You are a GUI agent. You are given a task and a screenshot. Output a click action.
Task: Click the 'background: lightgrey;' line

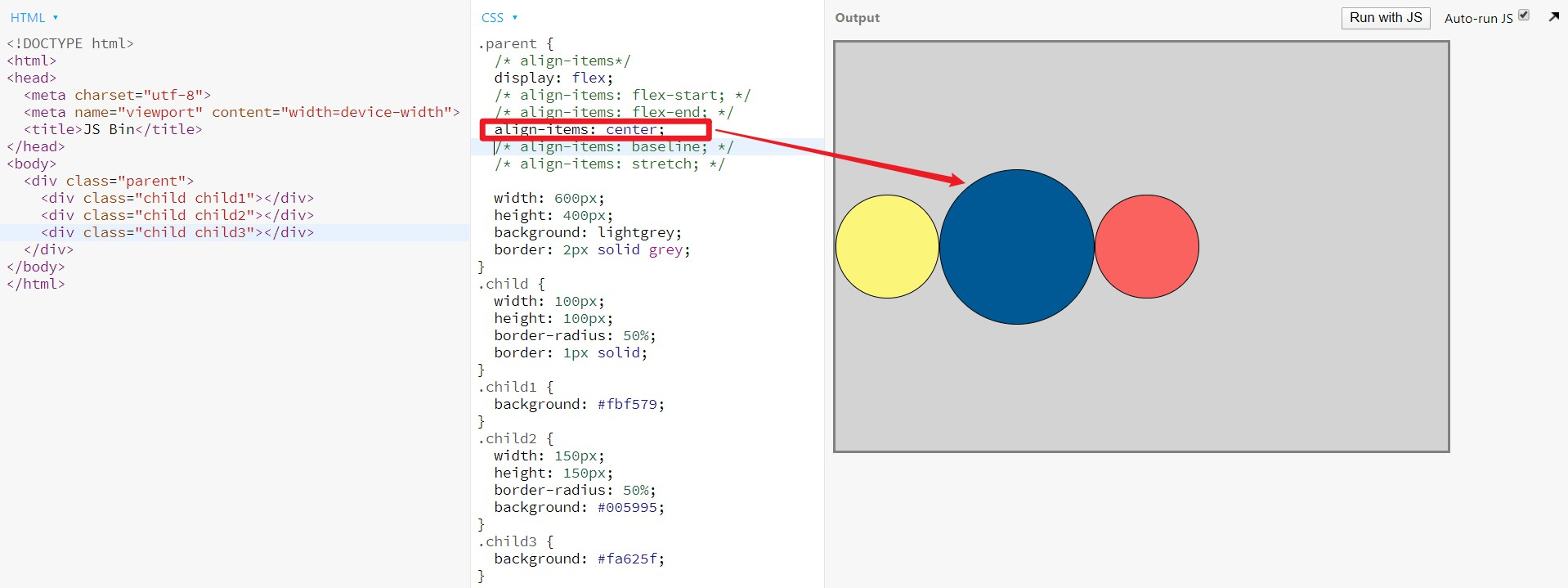pos(588,232)
